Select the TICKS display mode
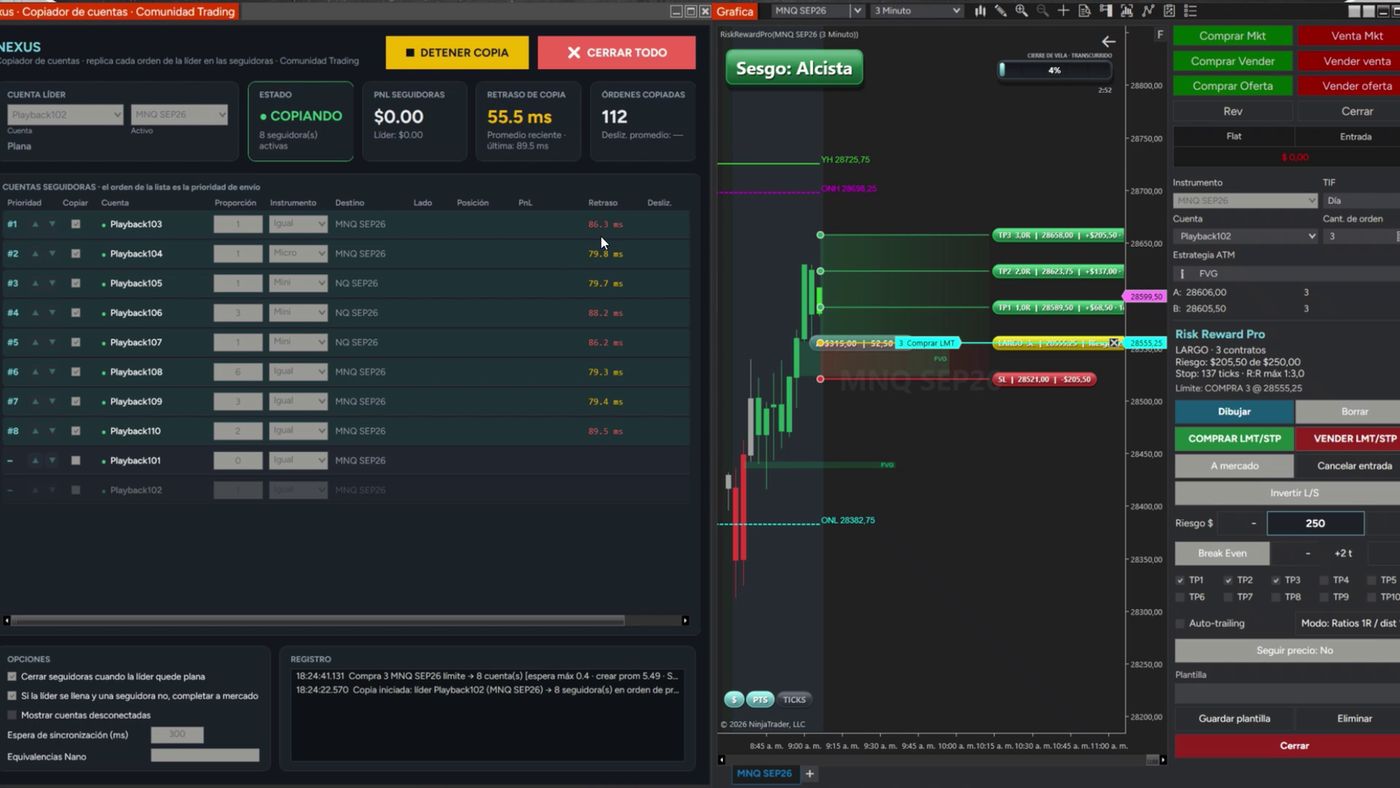This screenshot has width=1400, height=788. point(794,699)
